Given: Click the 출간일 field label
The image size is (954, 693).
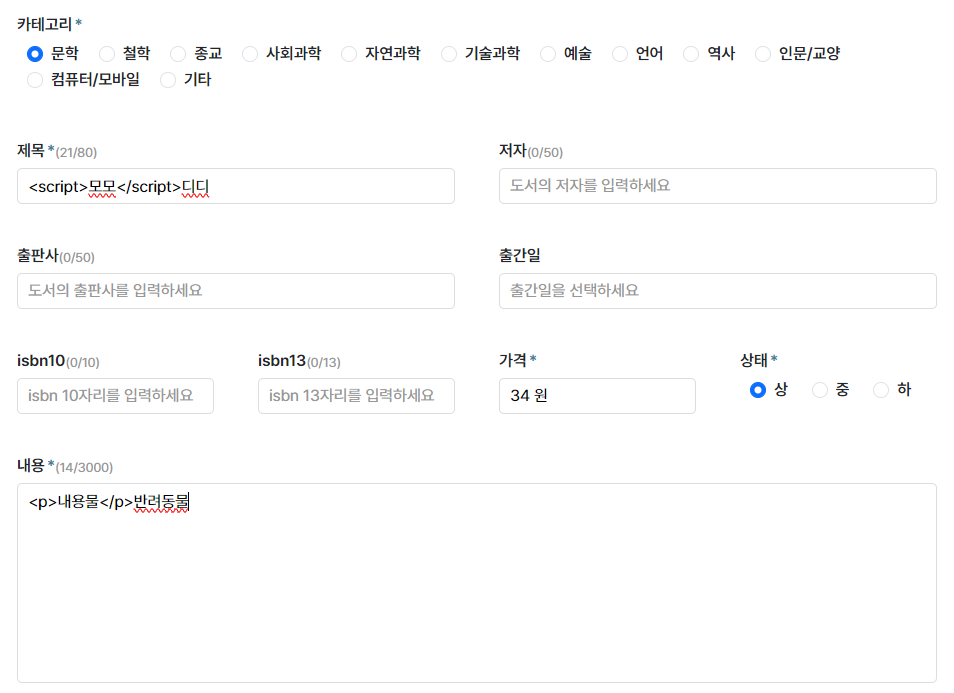Looking at the screenshot, I should pos(520,256).
